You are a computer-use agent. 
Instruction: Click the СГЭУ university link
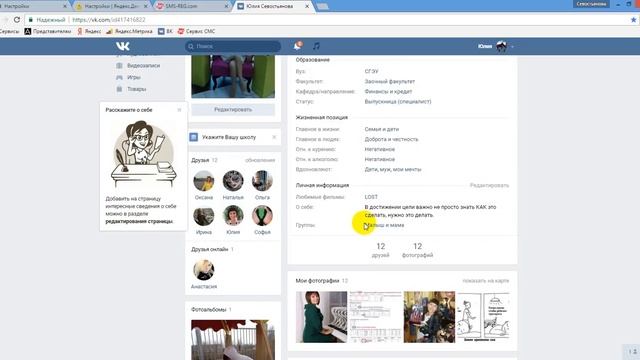[x=371, y=71]
